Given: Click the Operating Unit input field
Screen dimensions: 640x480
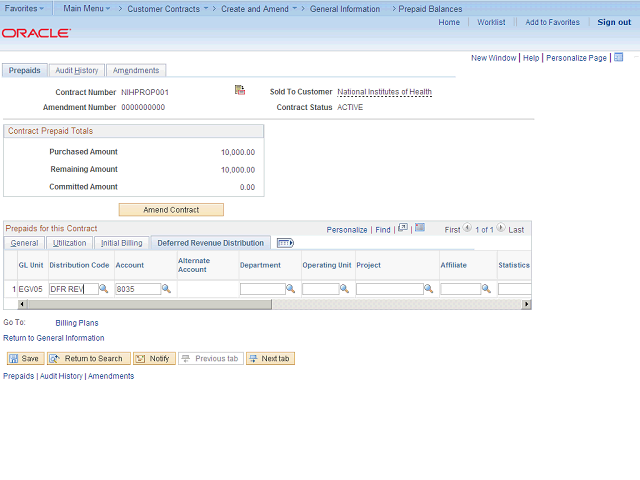Looking at the screenshot, I should click(x=320, y=289).
